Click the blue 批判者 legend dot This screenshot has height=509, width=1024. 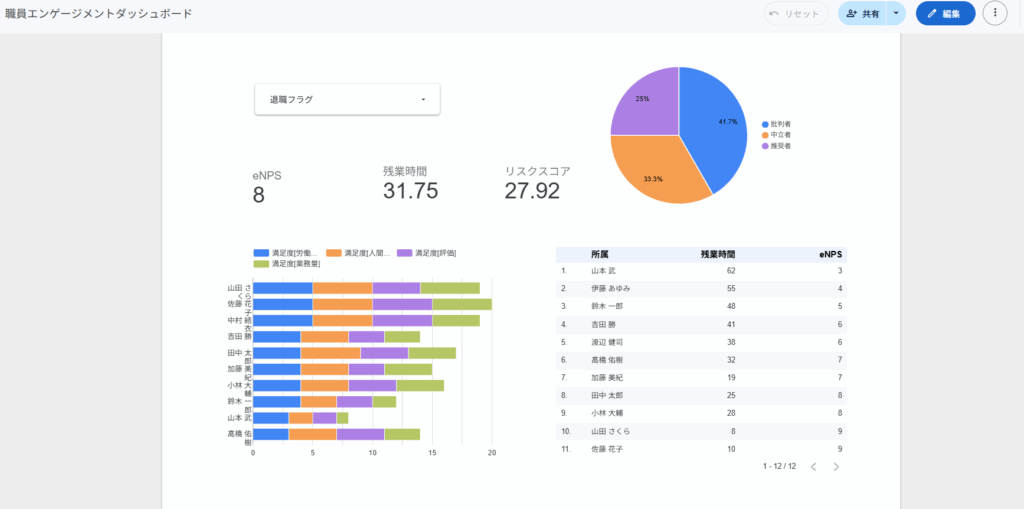(765, 124)
